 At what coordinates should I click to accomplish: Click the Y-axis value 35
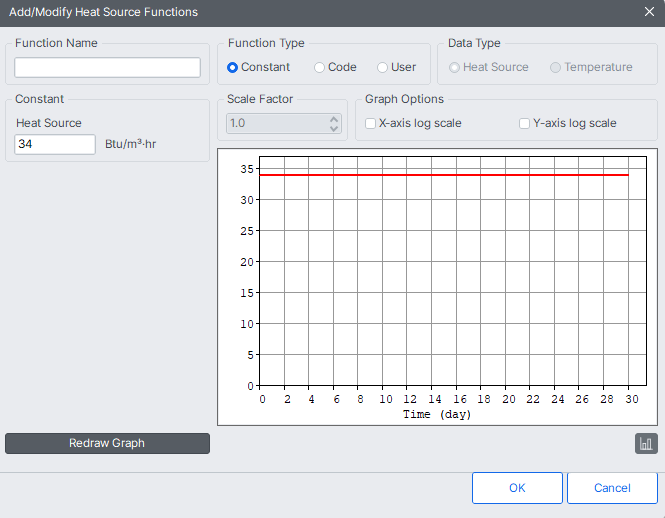pyautogui.click(x=247, y=169)
